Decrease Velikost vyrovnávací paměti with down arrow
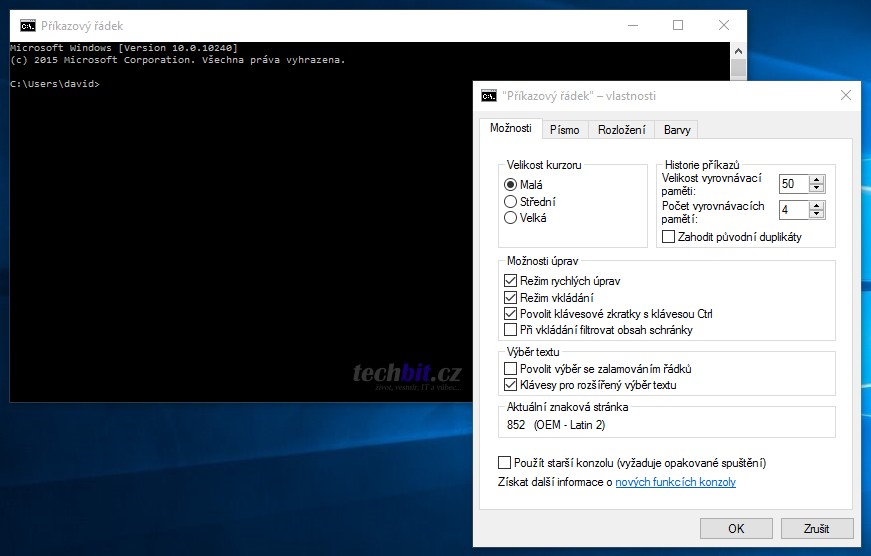The image size is (871, 556). coord(817,189)
